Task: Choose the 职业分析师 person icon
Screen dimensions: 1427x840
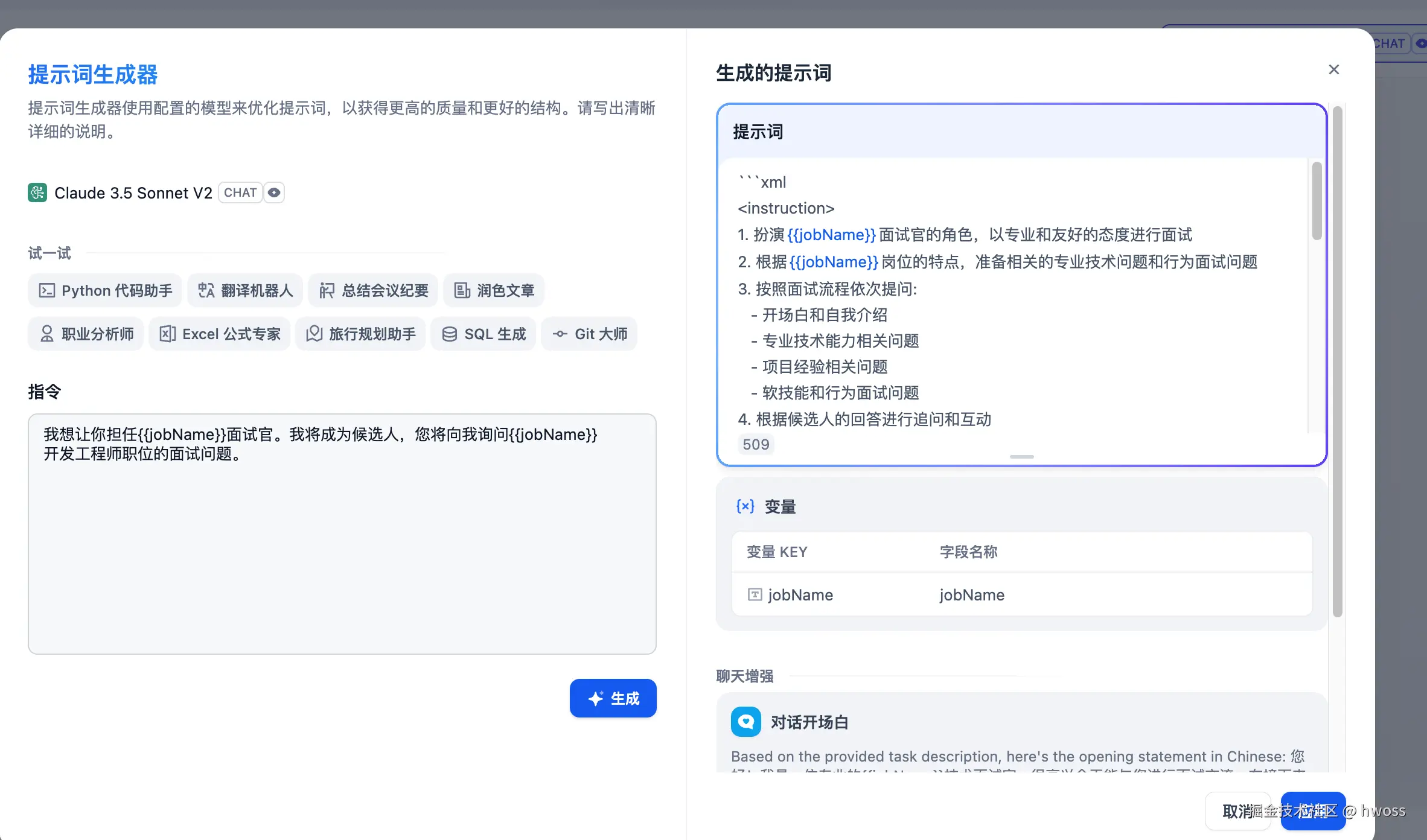Action: point(46,334)
